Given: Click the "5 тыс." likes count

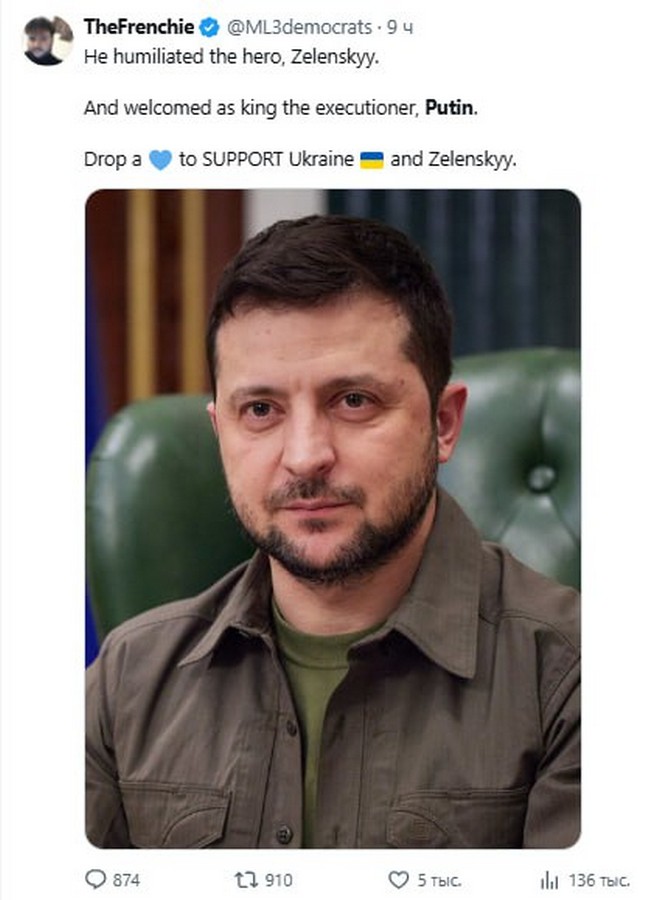Looking at the screenshot, I should pyautogui.click(x=439, y=880).
